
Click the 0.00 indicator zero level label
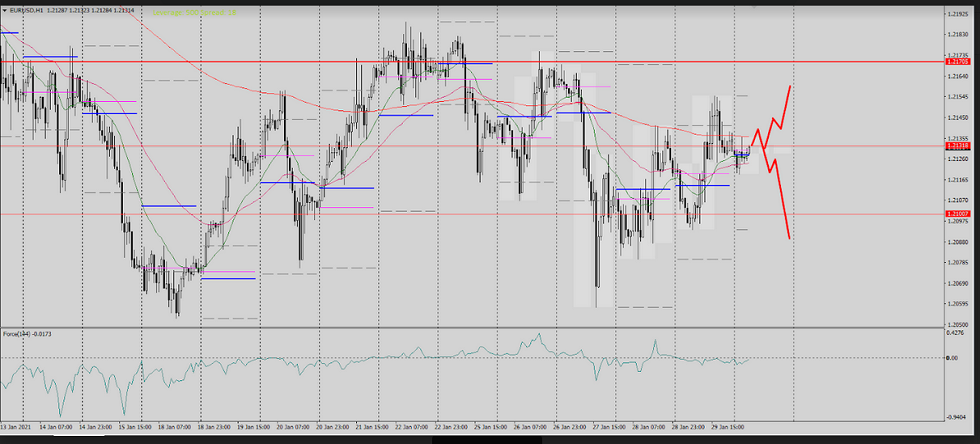[953, 358]
